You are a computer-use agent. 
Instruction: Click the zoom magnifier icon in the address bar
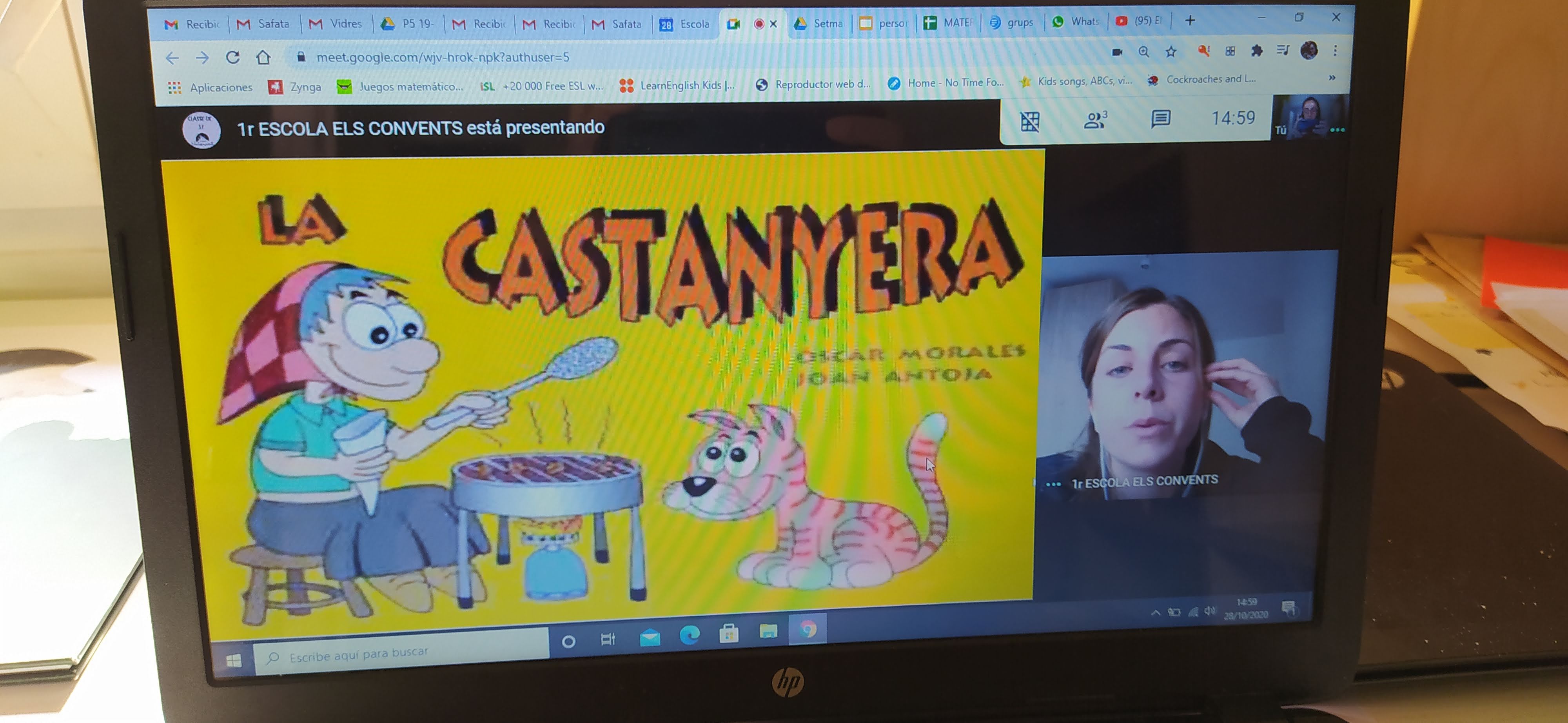(x=1144, y=52)
